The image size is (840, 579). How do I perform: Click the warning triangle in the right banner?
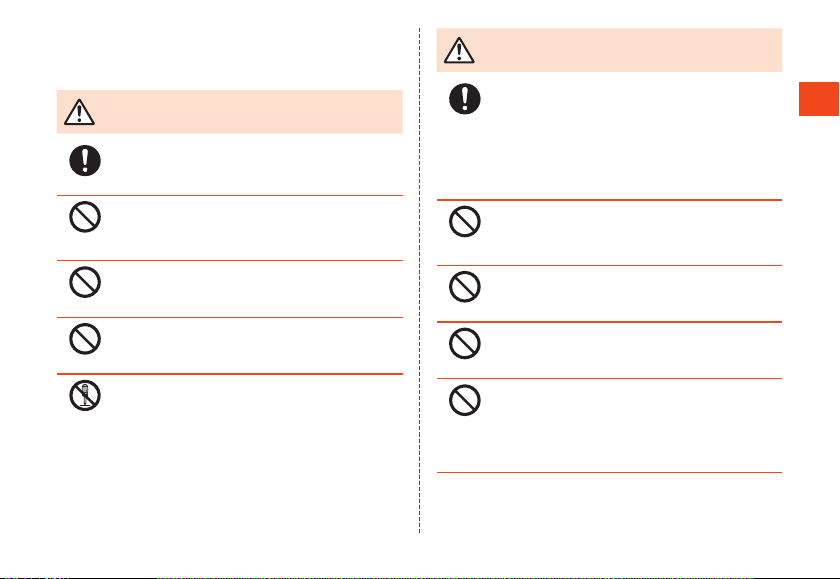459,50
